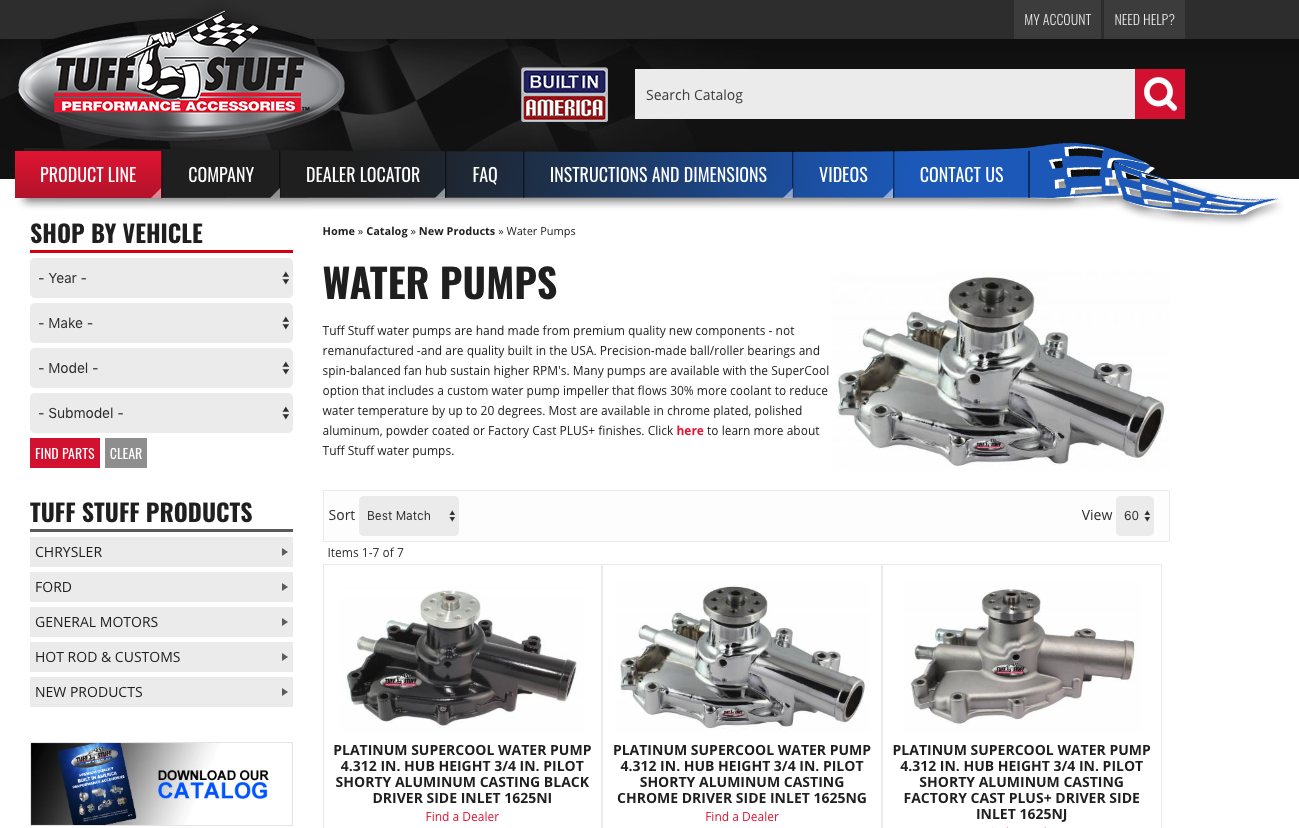Follow the red 'here' link
This screenshot has width=1299, height=828.
(690, 431)
